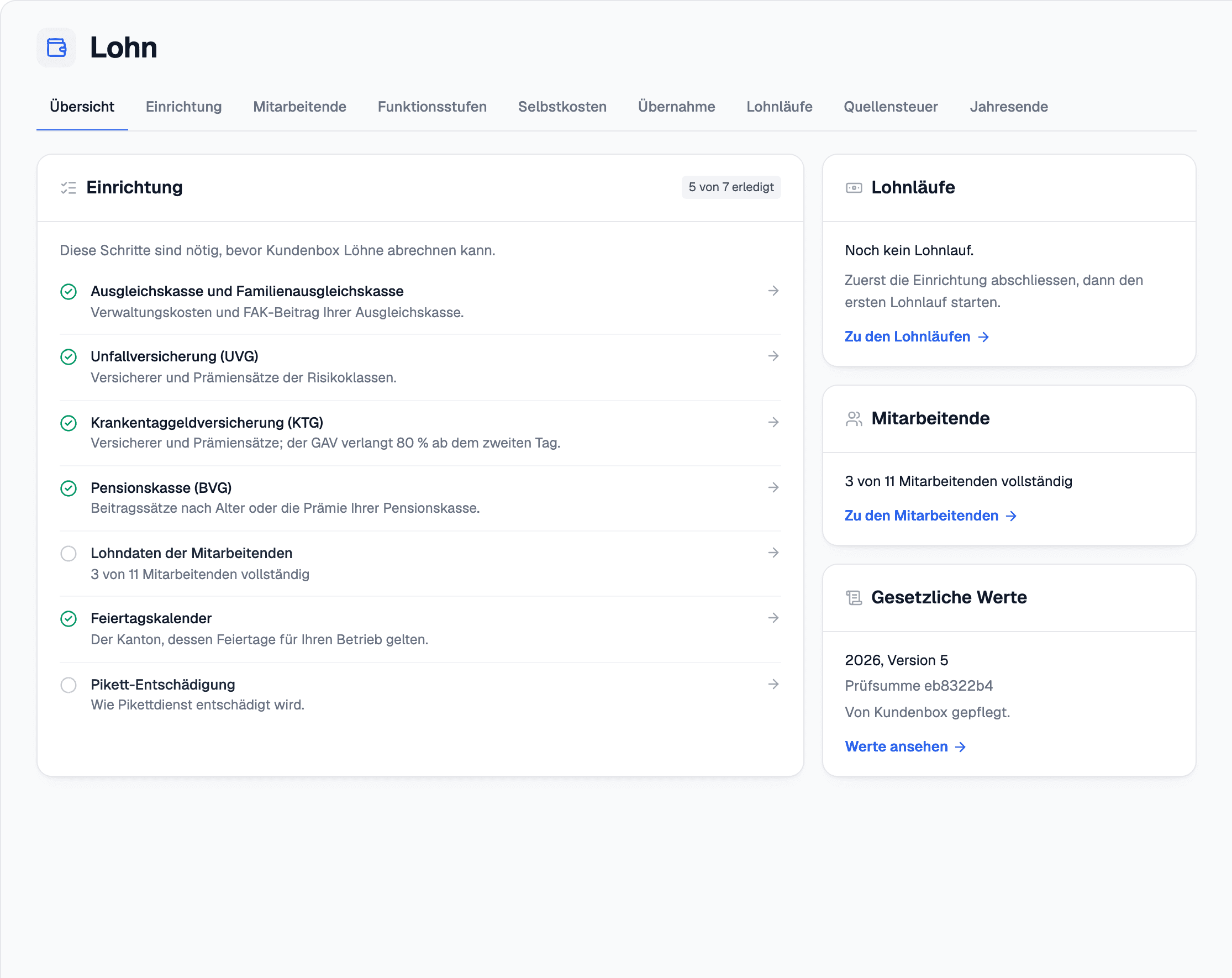
Task: Open Feiertagskalender via its arrow
Action: click(773, 618)
